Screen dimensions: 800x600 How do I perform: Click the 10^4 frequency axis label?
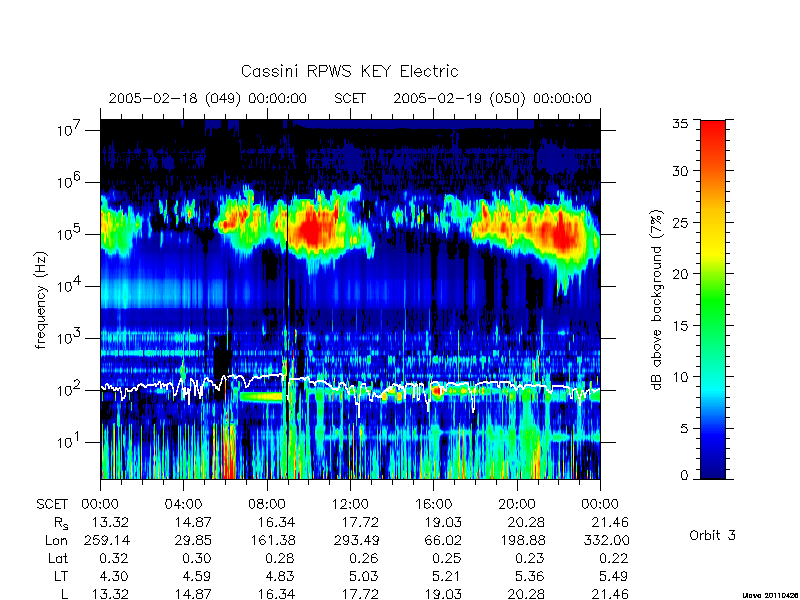[x=69, y=286]
